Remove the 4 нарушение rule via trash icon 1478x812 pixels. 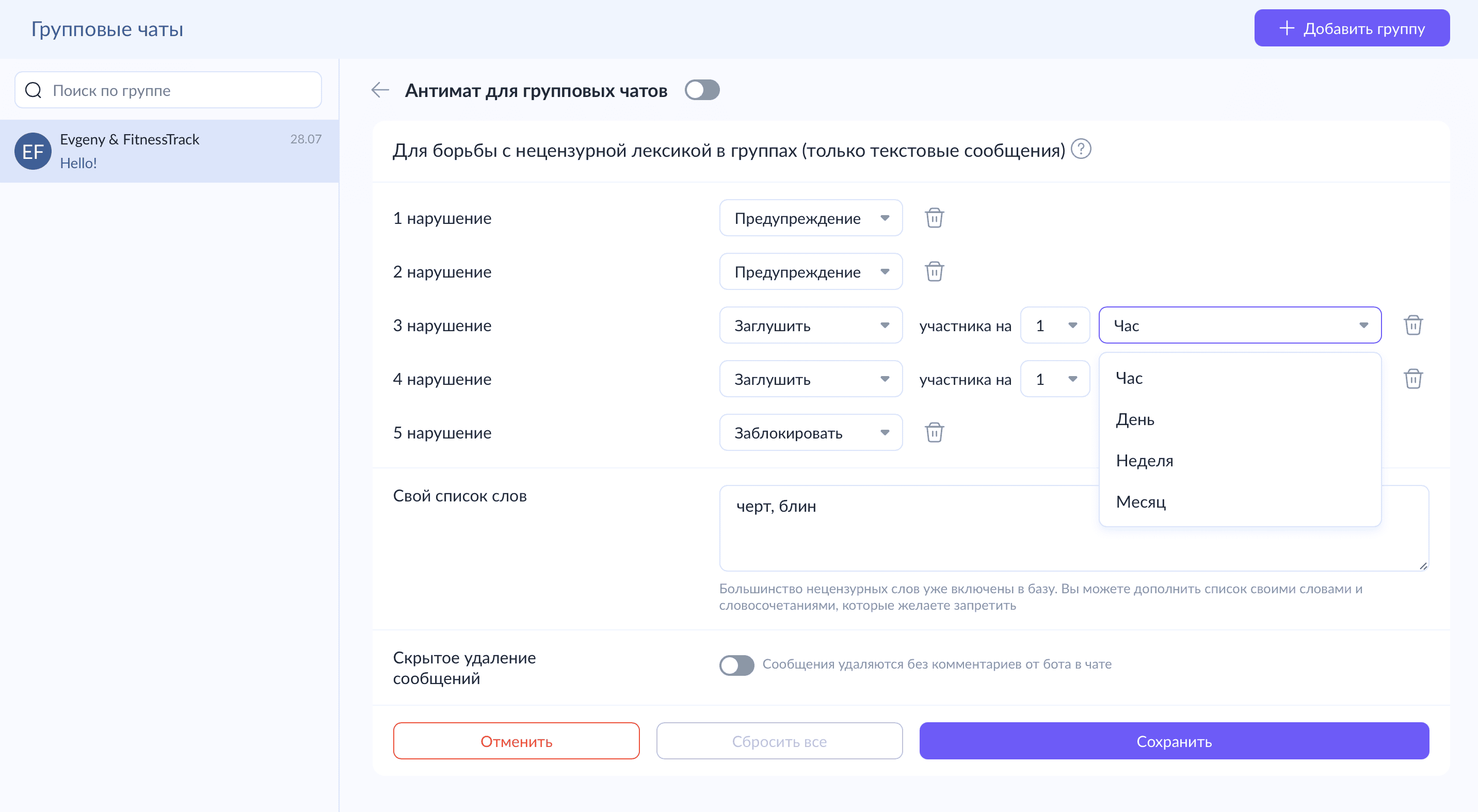1412,379
